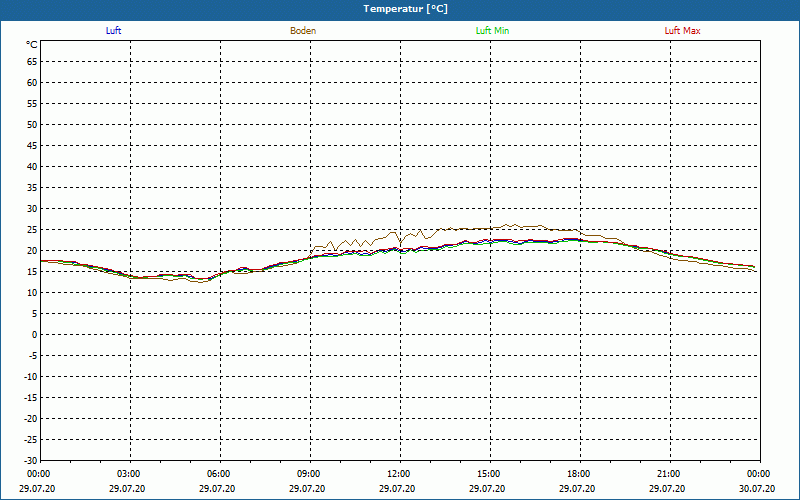Image resolution: width=800 pixels, height=500 pixels.
Task: Select the green Luft Min legend label
Action: coord(492,31)
